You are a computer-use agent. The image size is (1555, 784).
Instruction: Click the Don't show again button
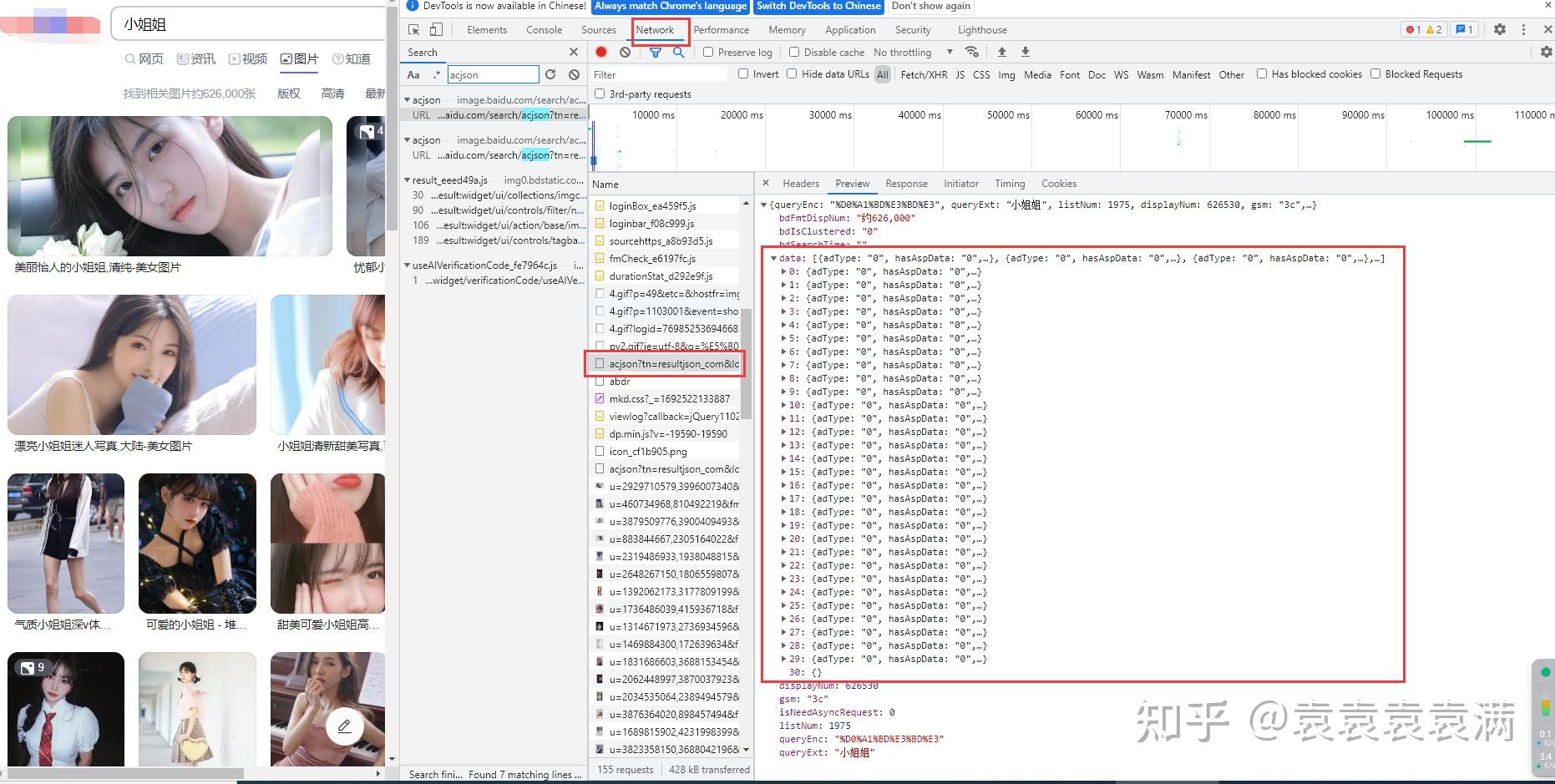930,7
